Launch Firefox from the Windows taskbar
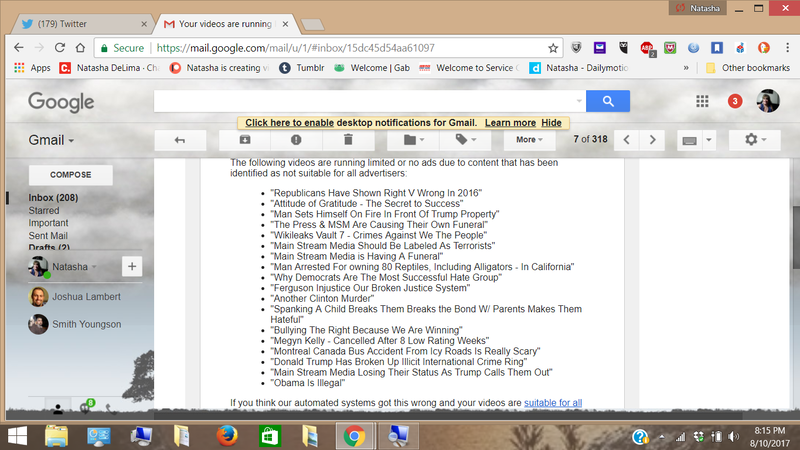The image size is (800, 450). tap(226, 435)
